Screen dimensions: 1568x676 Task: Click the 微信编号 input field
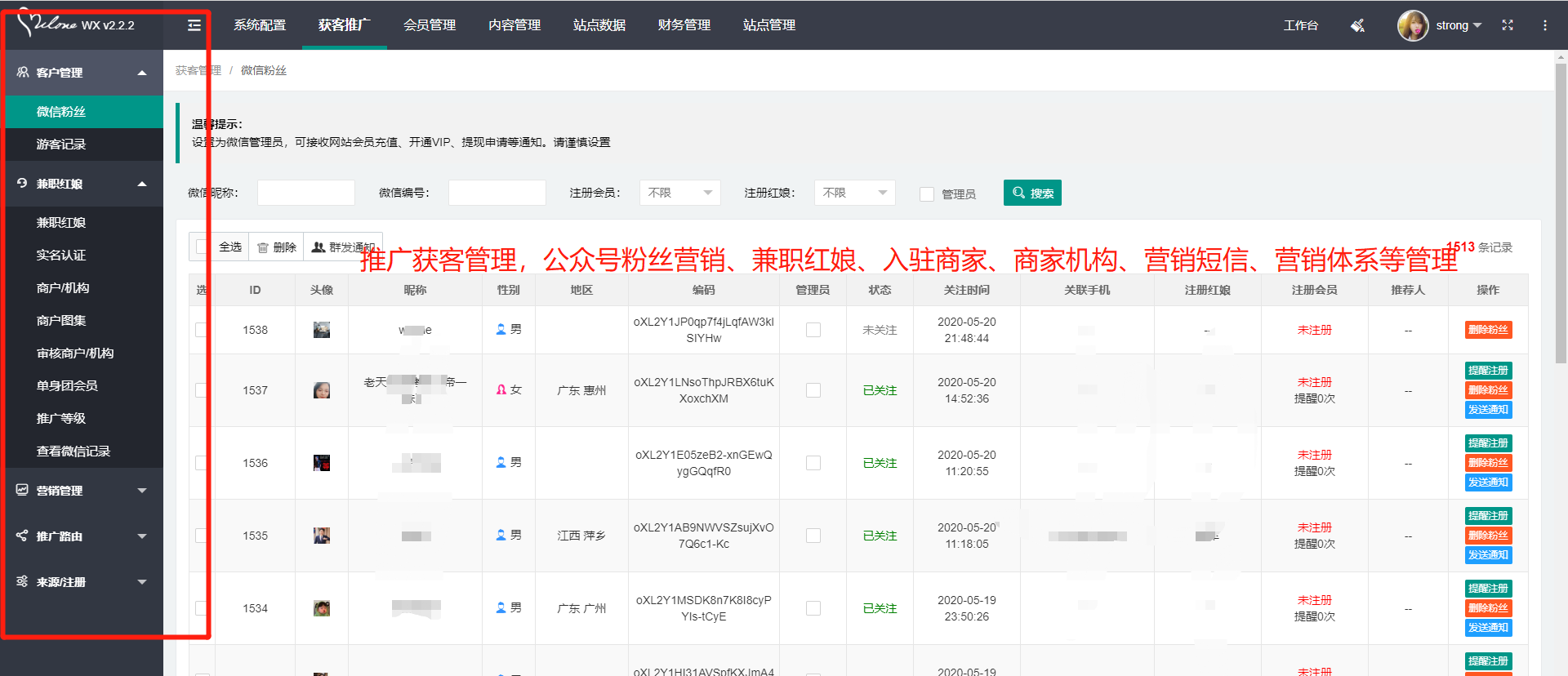click(x=497, y=193)
